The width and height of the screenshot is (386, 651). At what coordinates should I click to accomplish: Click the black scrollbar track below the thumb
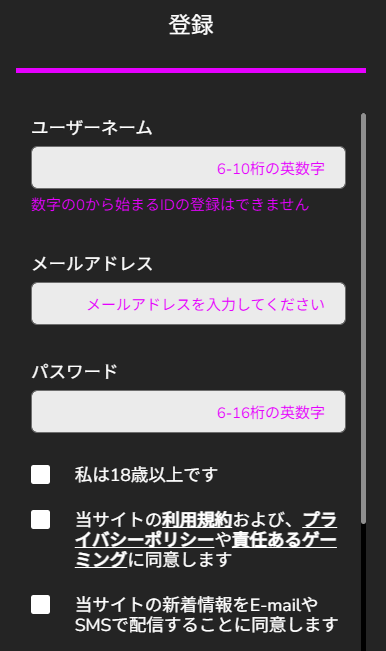[364, 587]
